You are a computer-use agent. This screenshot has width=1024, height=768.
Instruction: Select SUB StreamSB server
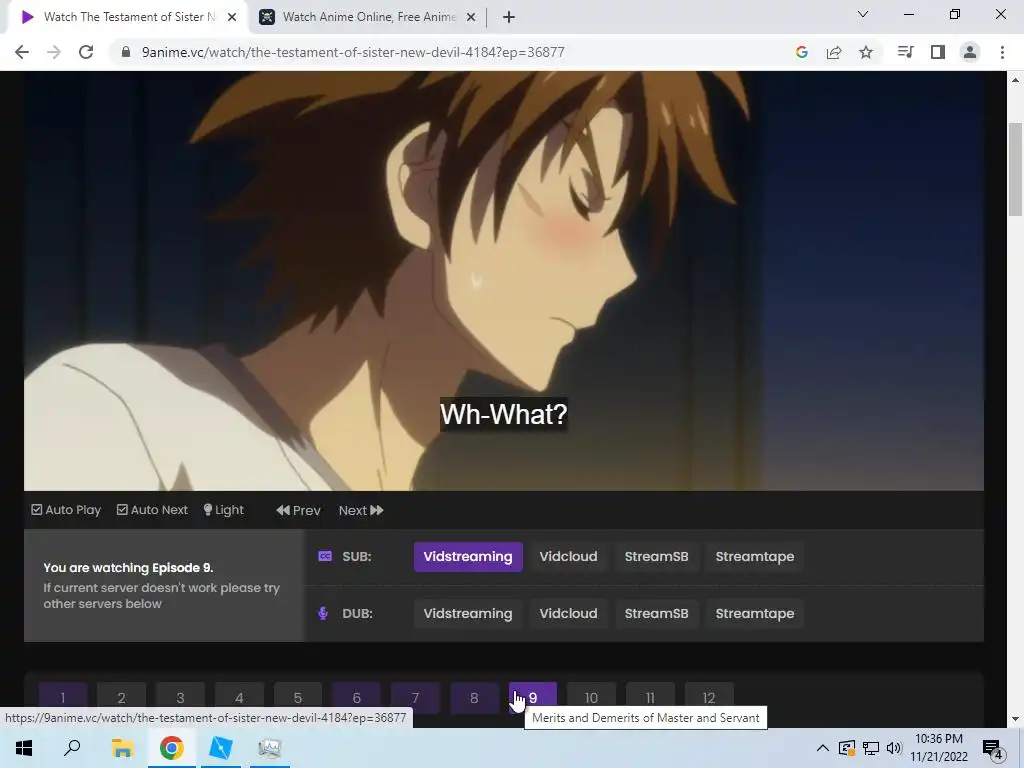tap(656, 557)
